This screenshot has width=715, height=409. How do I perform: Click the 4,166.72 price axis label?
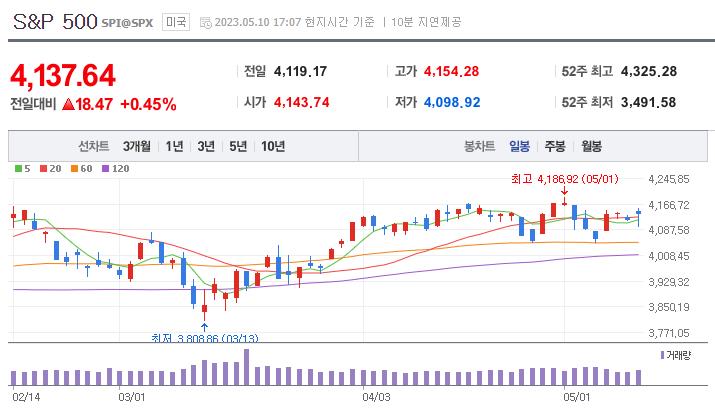[669, 205]
